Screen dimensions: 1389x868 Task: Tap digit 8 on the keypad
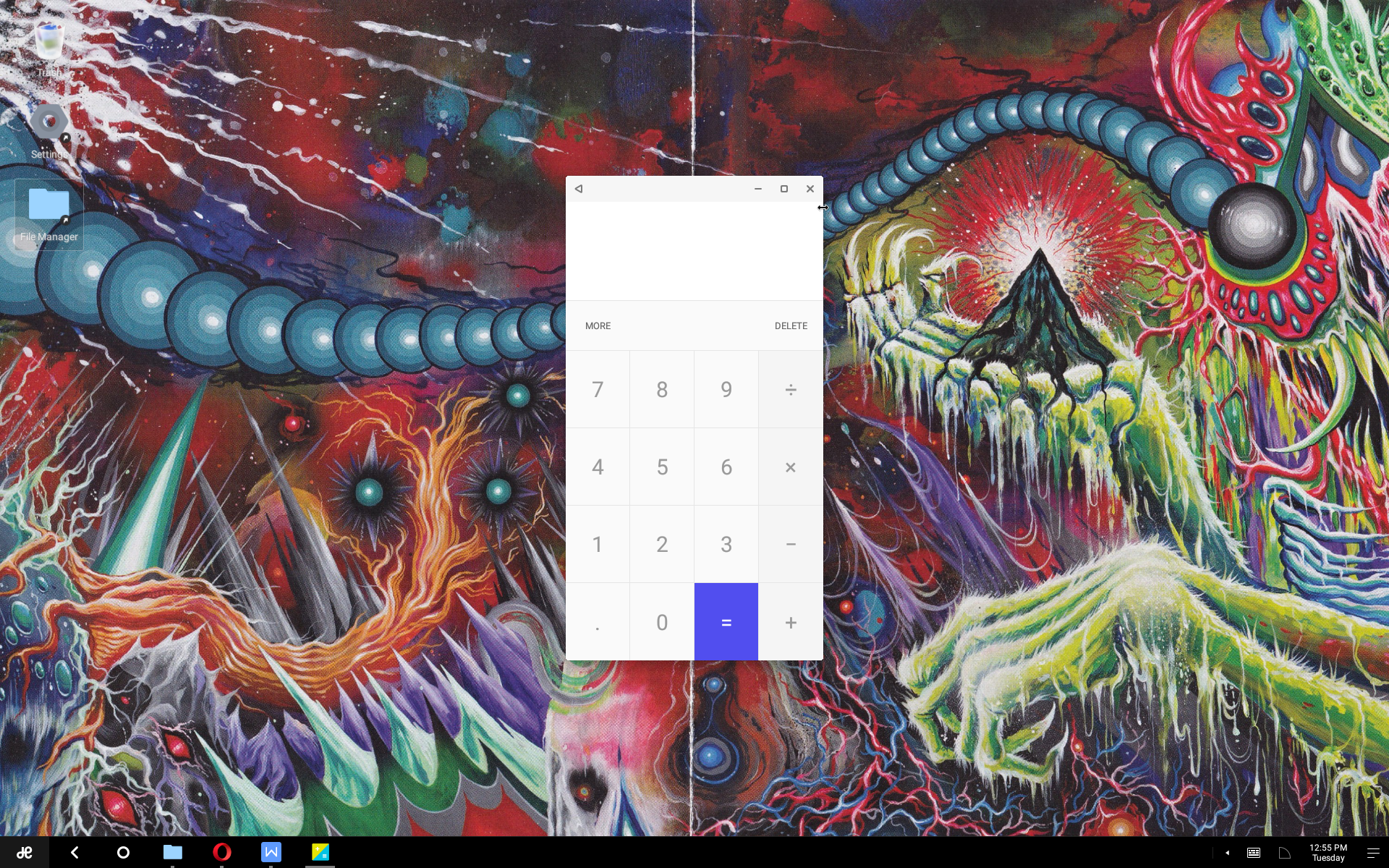click(662, 390)
